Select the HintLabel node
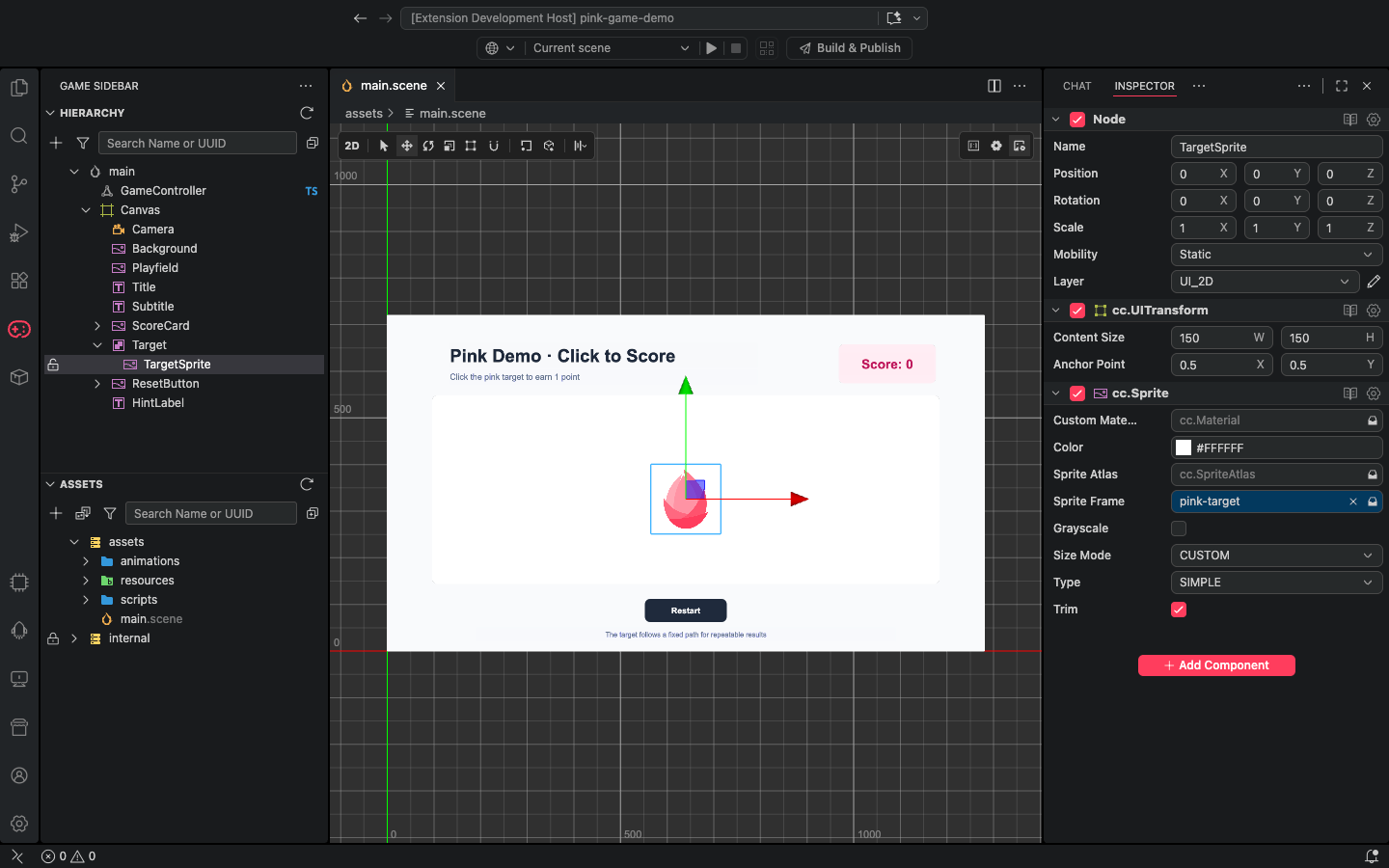Viewport: 1389px width, 868px height. [158, 403]
